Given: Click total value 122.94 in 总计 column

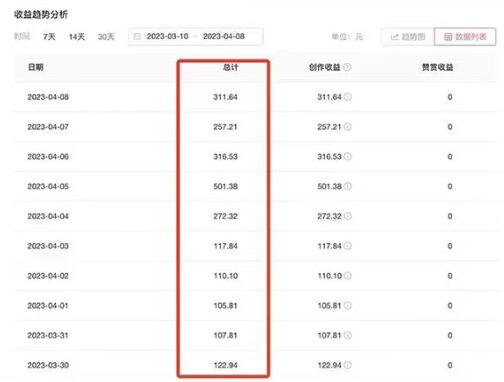Looking at the screenshot, I should click(225, 365).
